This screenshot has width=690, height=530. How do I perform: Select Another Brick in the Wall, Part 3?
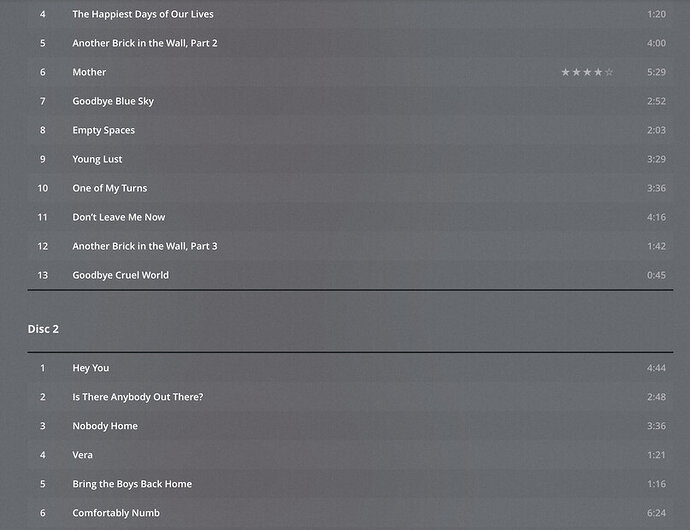(144, 246)
